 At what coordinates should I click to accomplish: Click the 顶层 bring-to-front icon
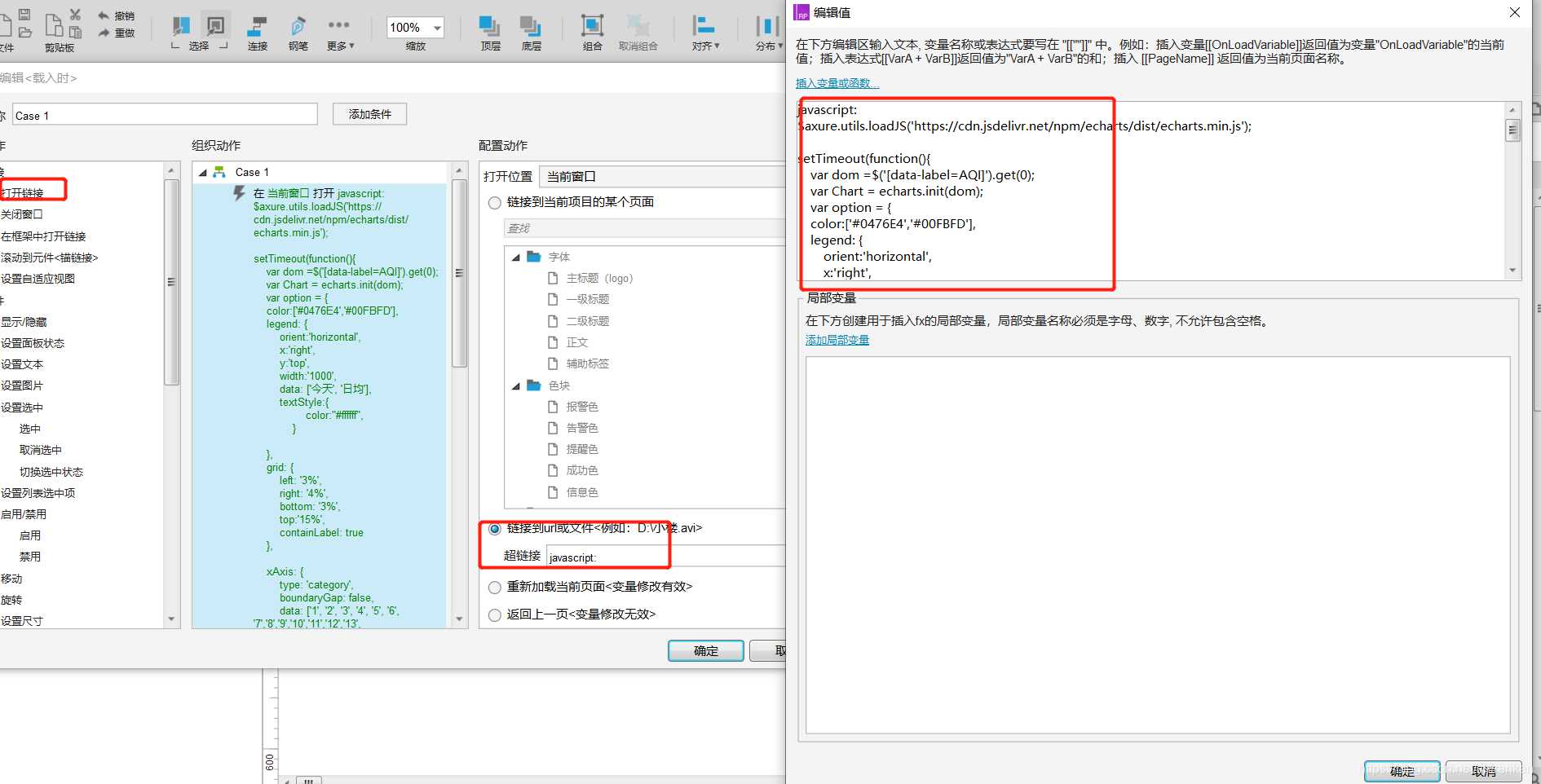click(490, 28)
